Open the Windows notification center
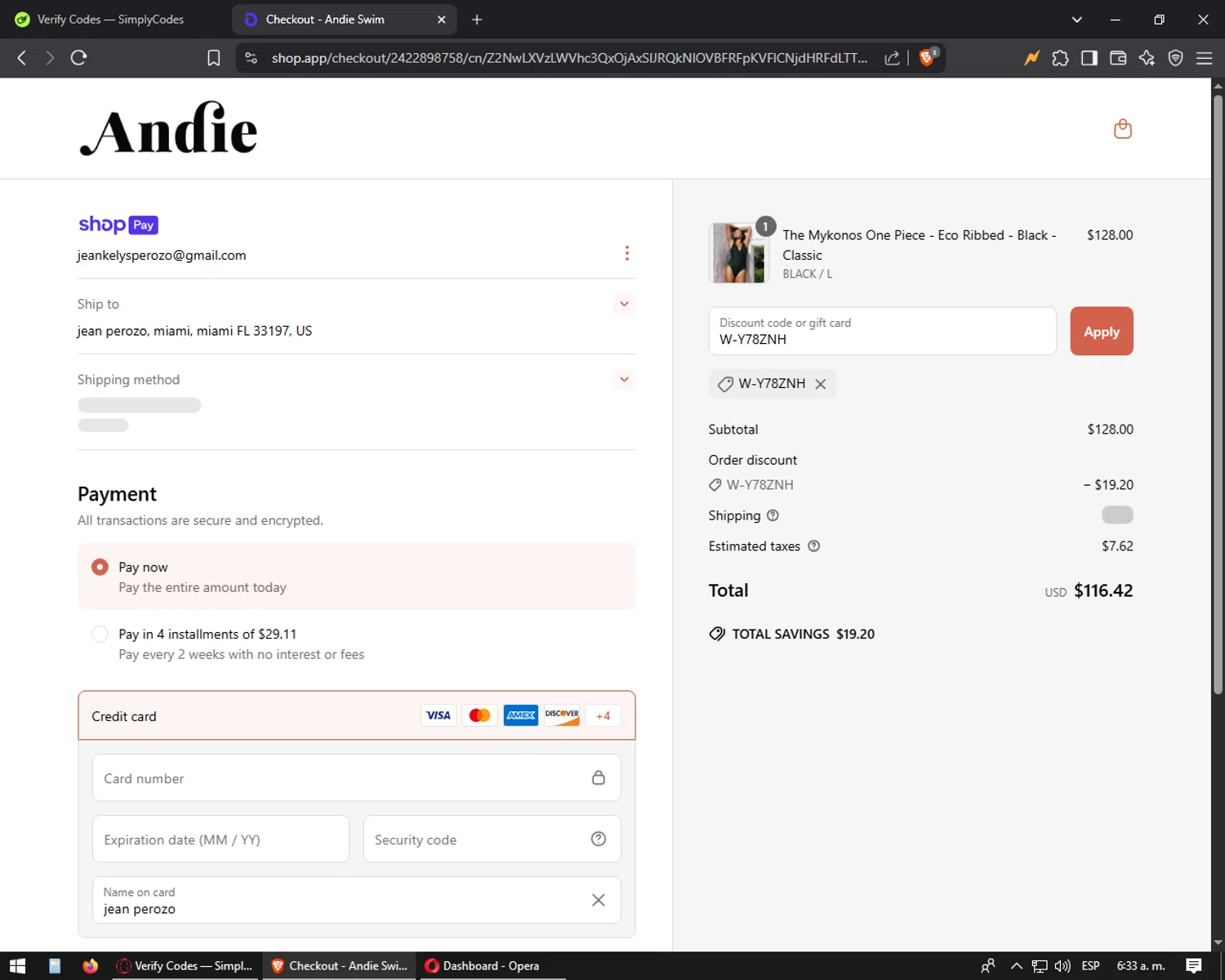Screen dimensions: 1225x980 pos(1194,966)
